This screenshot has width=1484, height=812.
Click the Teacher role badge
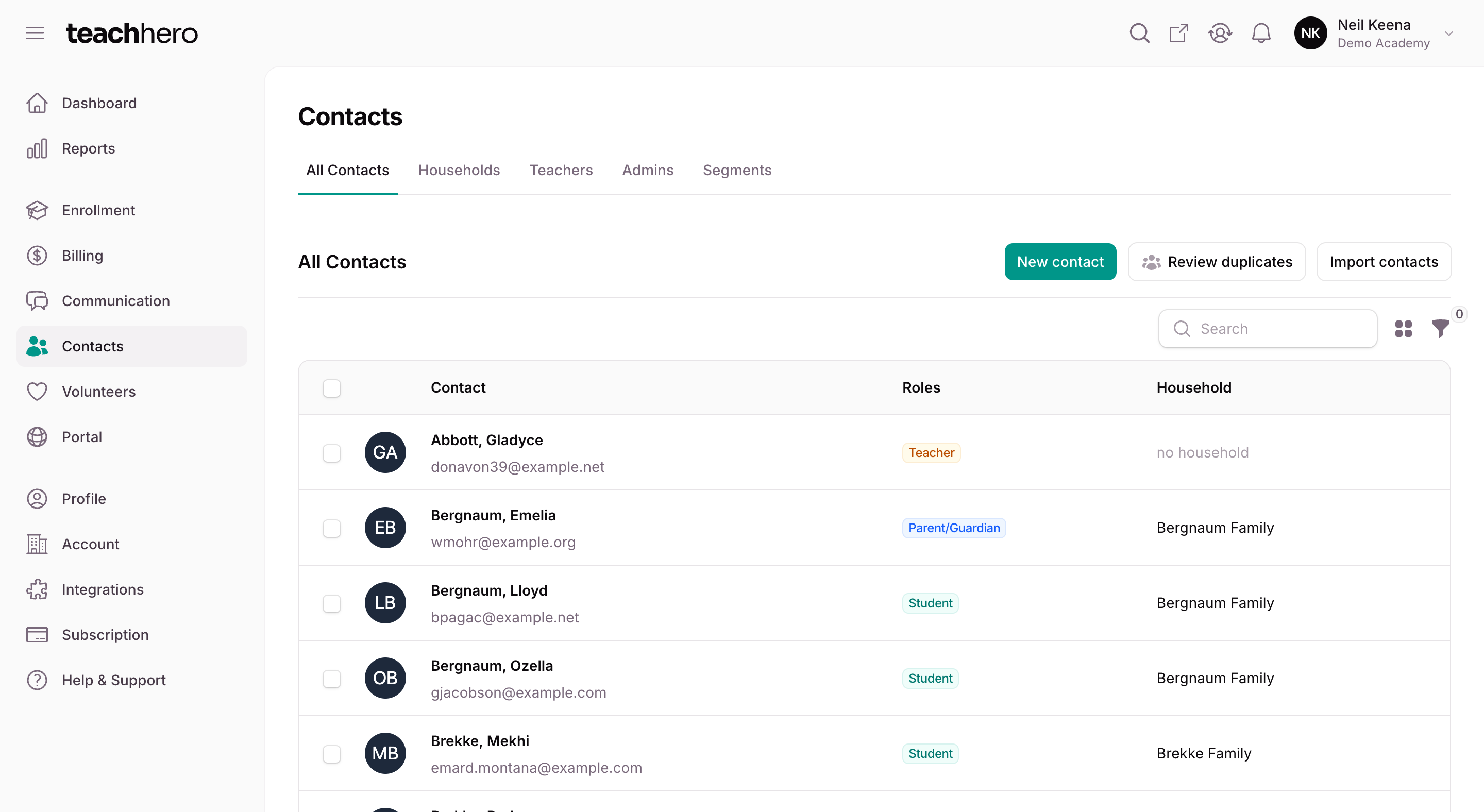[x=932, y=453]
